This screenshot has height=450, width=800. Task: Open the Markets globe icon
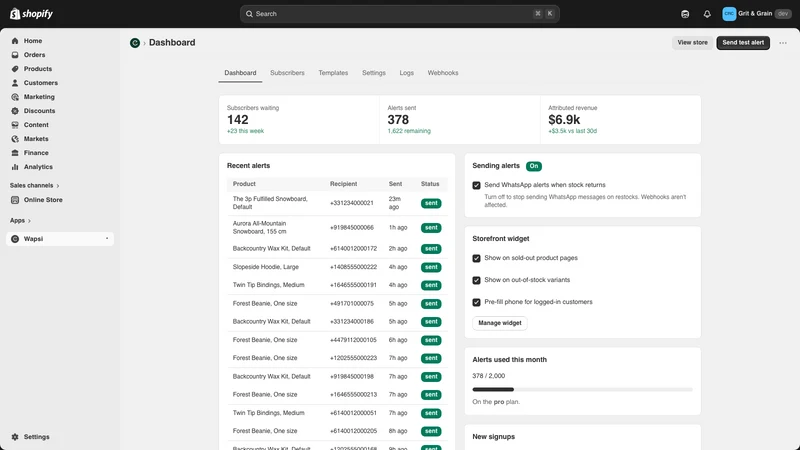click(x=15, y=139)
